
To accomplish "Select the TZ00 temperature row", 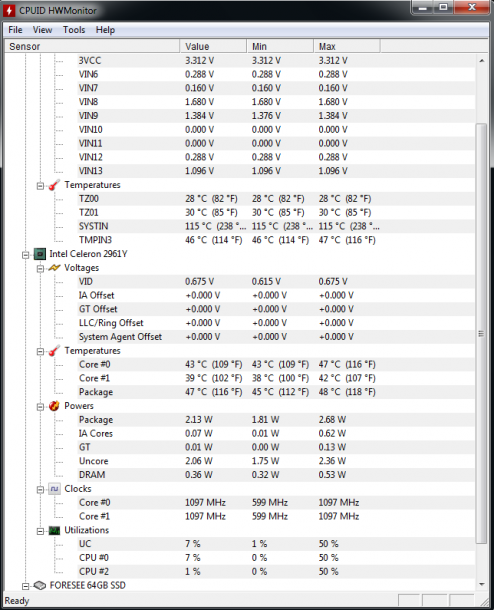I will click(276, 199).
